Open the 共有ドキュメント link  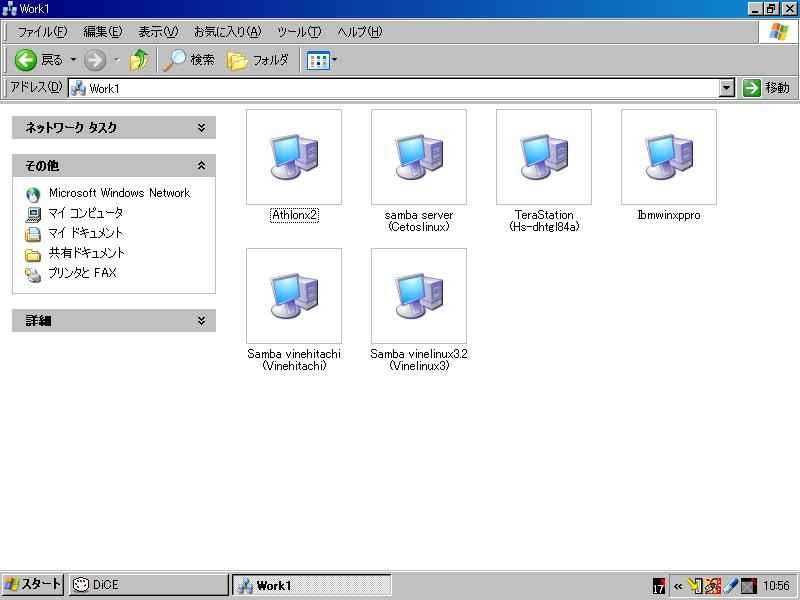87,253
